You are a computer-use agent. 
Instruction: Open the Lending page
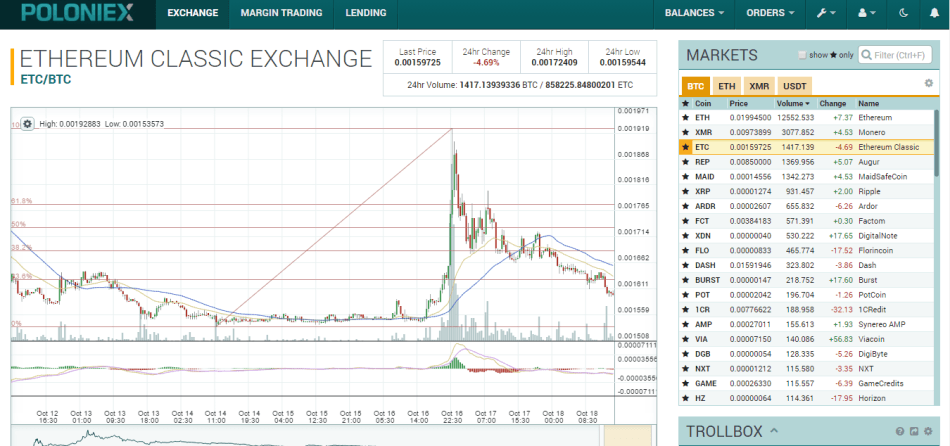click(x=366, y=13)
